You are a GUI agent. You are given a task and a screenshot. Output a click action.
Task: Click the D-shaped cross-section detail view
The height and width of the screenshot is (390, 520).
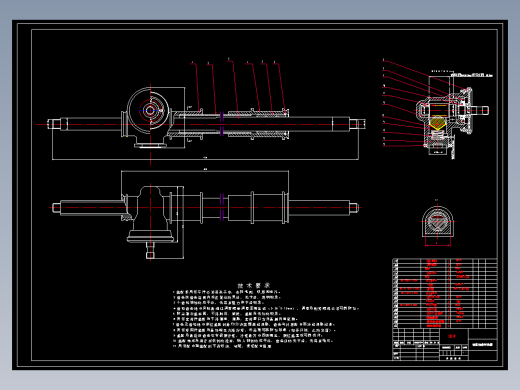point(438,222)
